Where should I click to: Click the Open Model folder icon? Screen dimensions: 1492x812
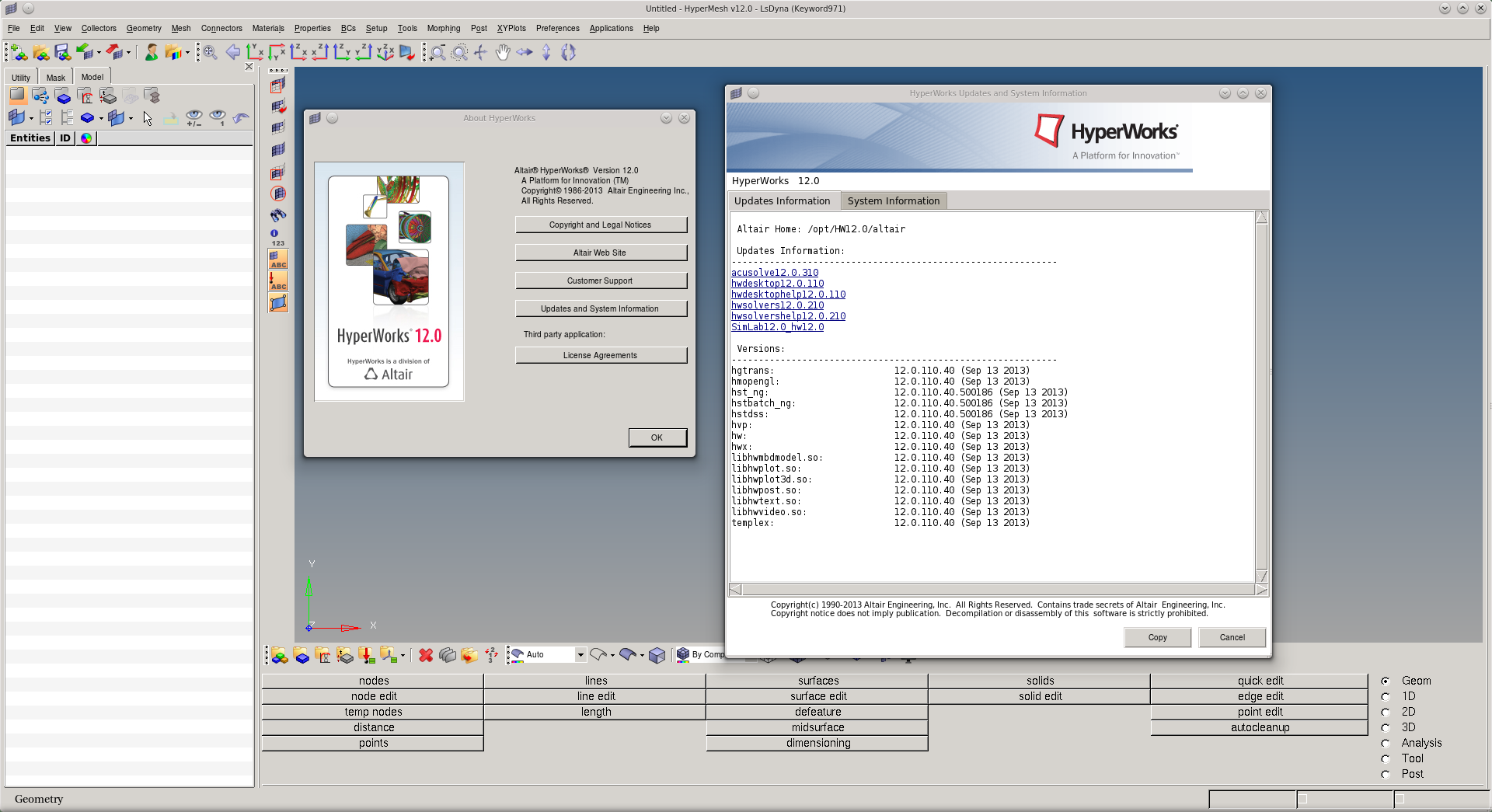(41, 52)
